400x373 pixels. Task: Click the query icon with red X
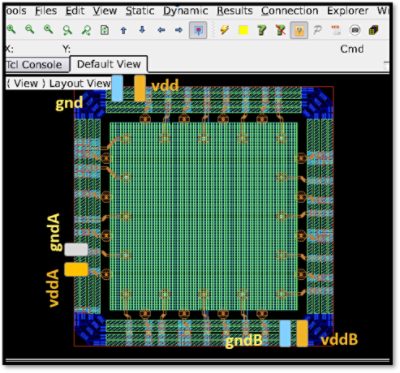point(281,31)
